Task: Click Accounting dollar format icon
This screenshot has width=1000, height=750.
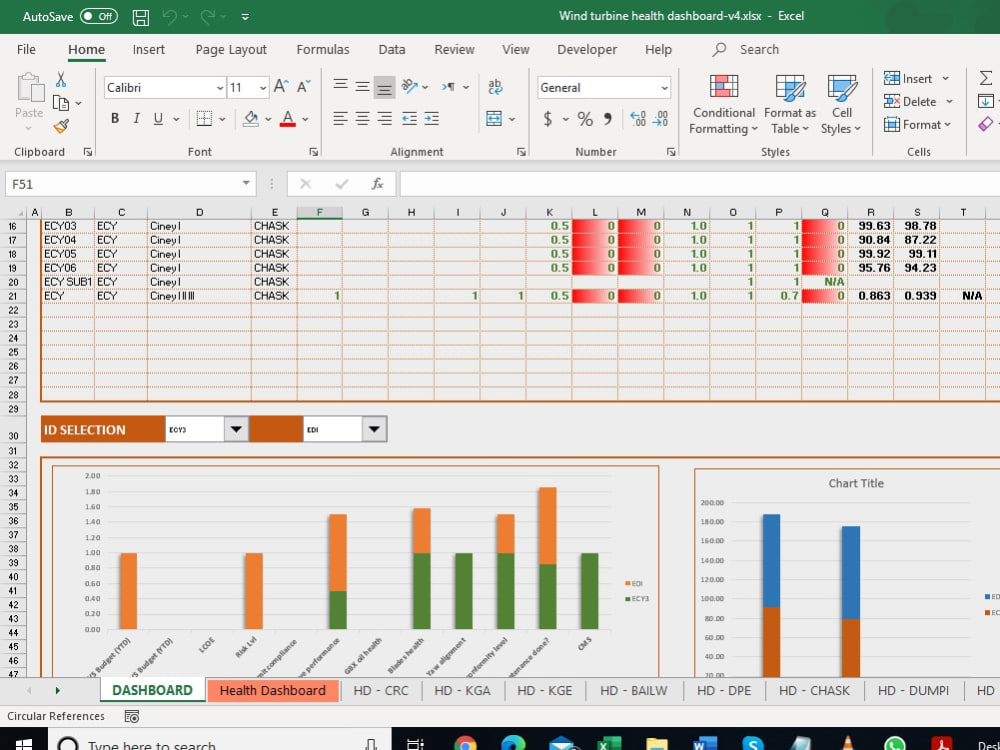Action: tap(548, 119)
